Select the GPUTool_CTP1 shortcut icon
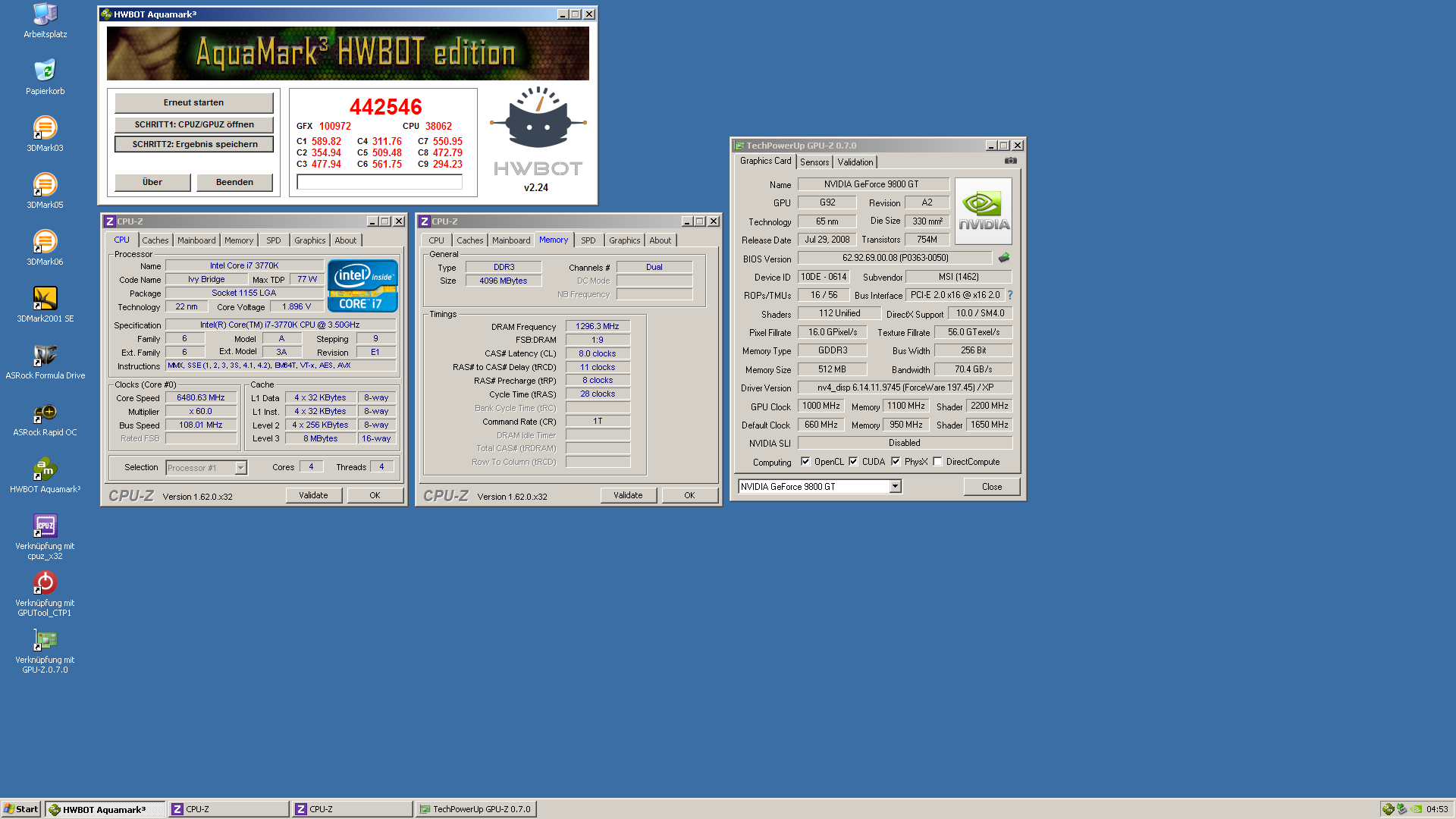 click(45, 593)
